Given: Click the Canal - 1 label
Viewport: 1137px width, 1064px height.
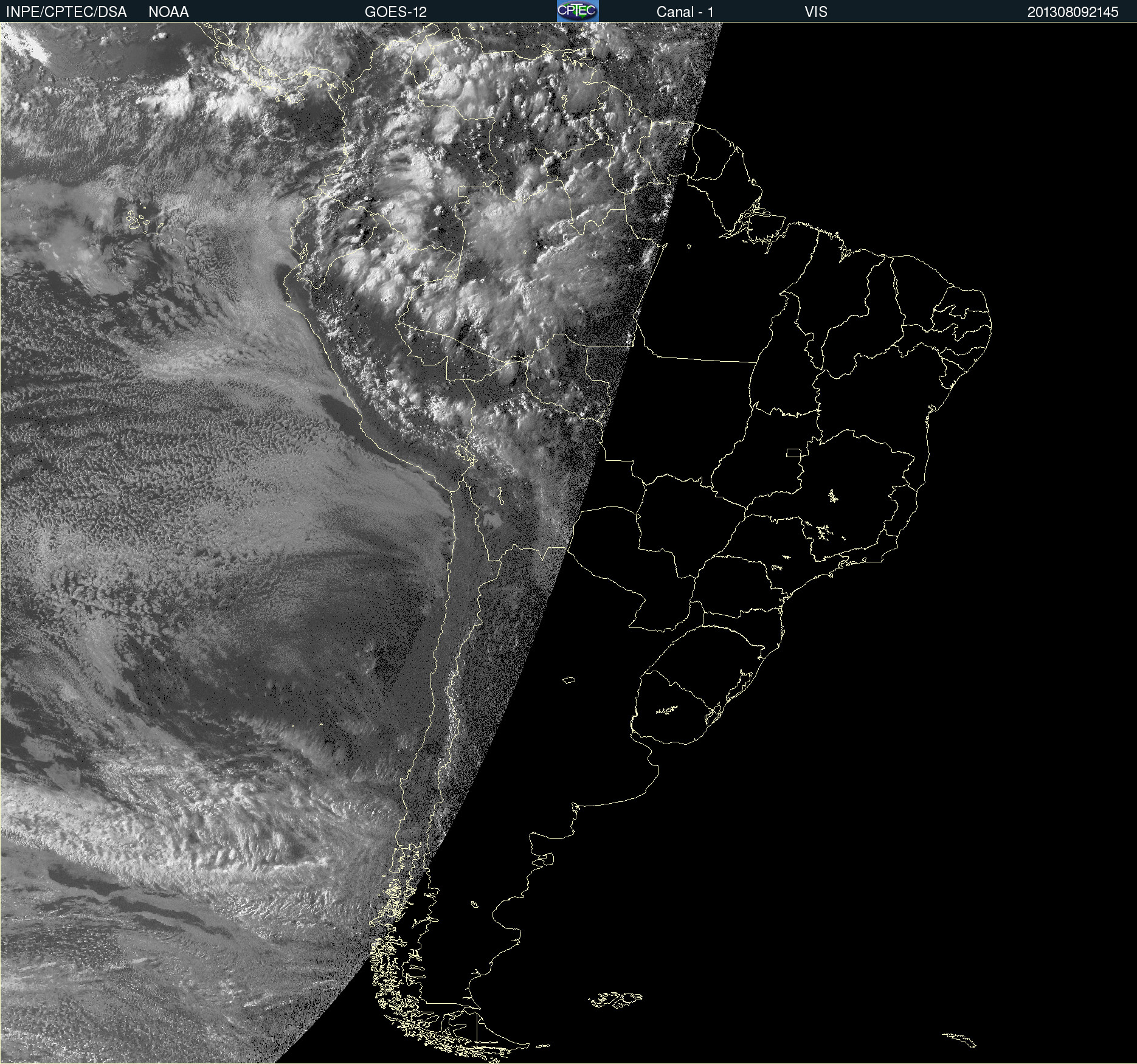Looking at the screenshot, I should pos(685,12).
